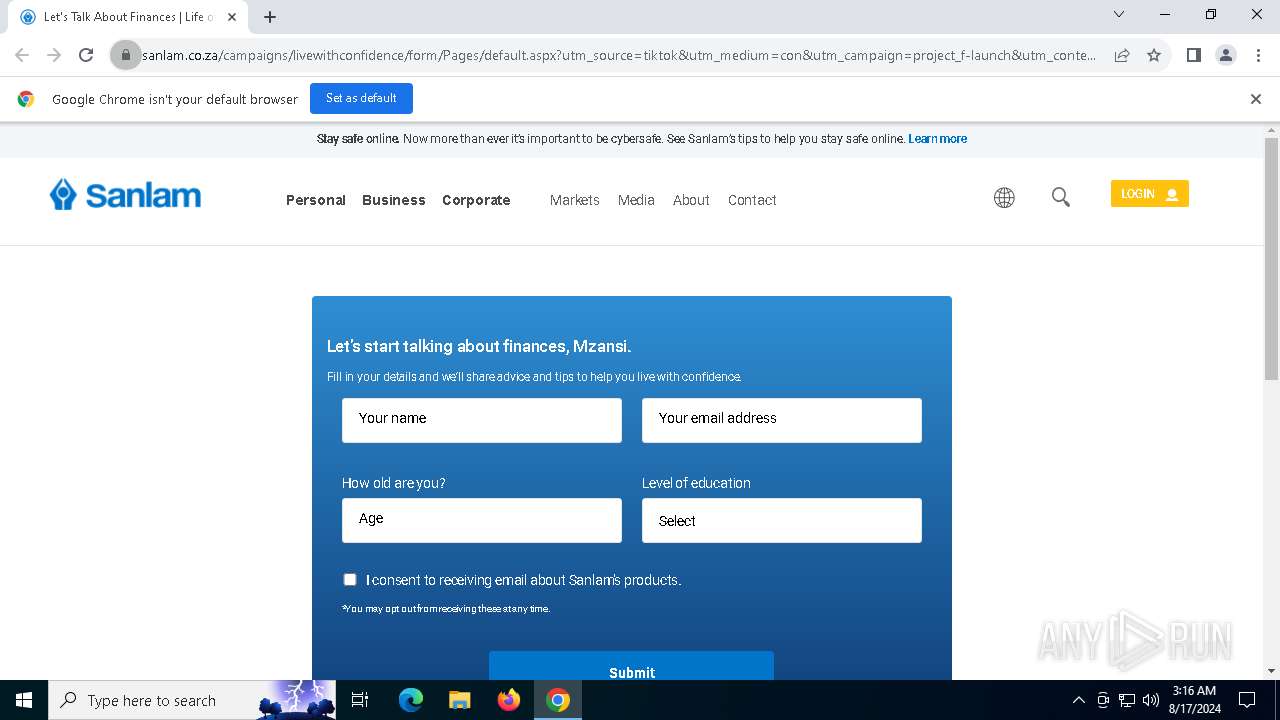Share this page icon in address bar
The height and width of the screenshot is (720, 1280).
click(1122, 55)
